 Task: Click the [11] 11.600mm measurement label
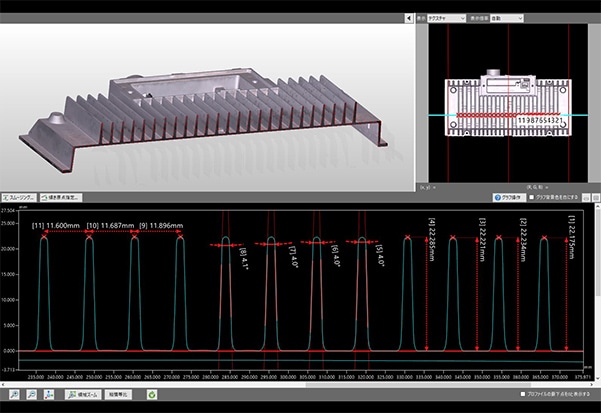point(58,227)
